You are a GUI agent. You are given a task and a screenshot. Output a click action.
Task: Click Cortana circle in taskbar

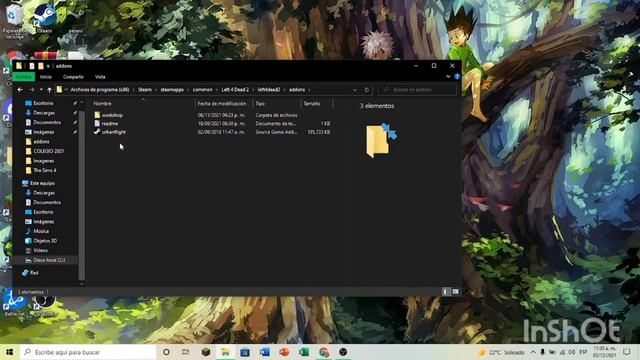point(166,352)
